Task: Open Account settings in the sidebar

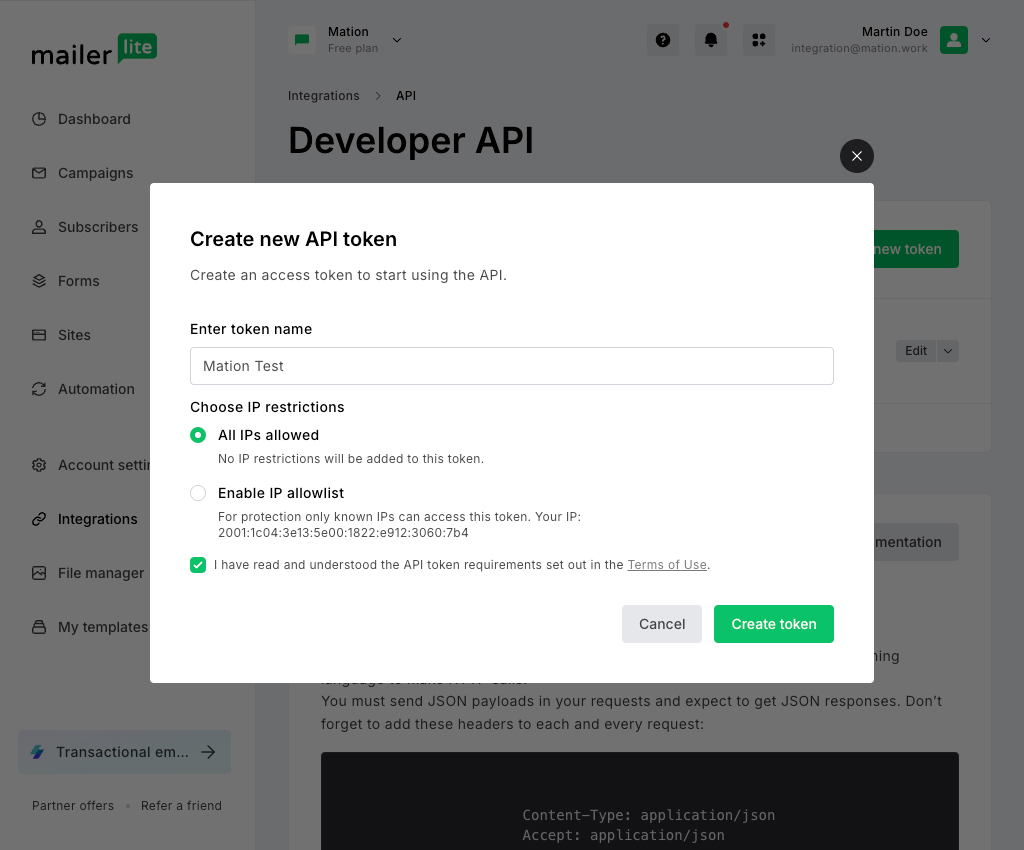Action: point(104,465)
